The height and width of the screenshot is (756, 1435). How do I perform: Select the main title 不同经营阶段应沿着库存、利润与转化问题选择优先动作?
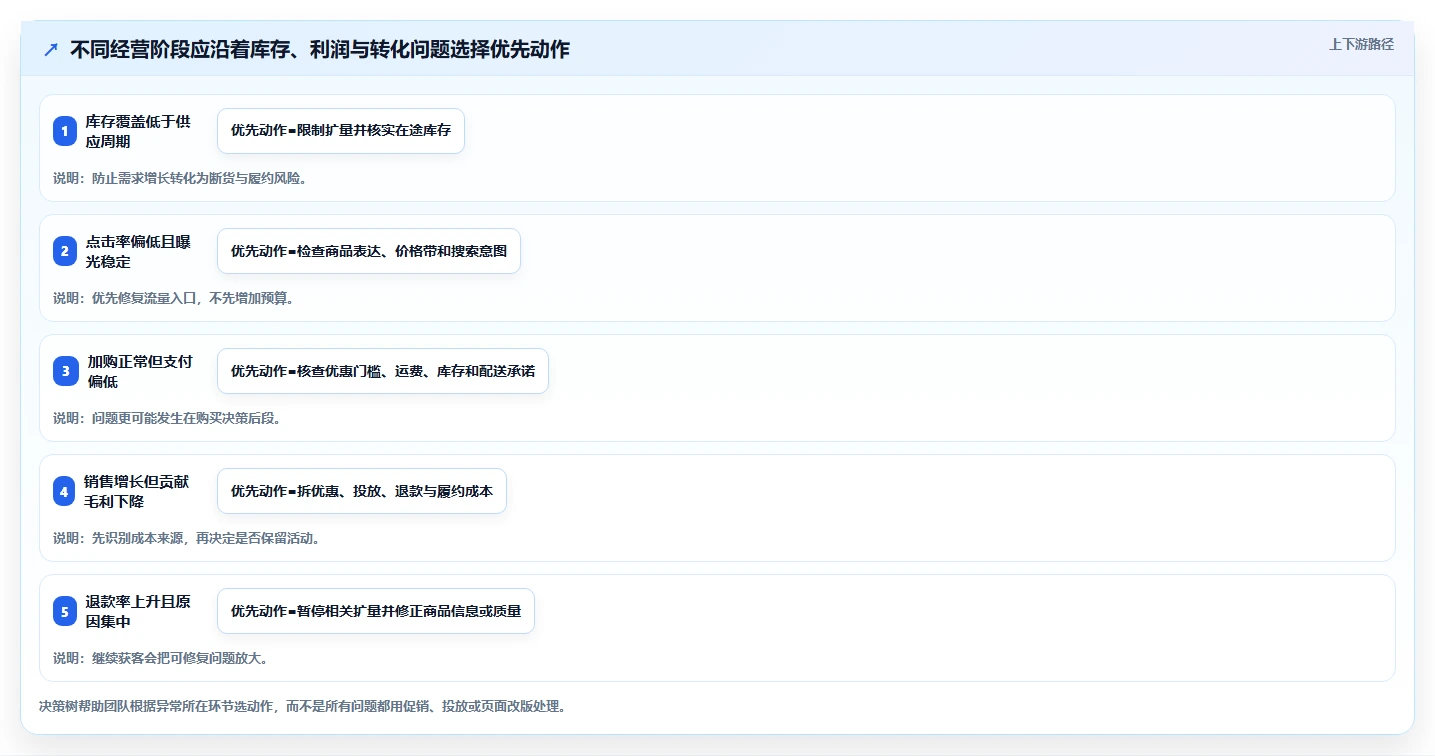pos(320,49)
